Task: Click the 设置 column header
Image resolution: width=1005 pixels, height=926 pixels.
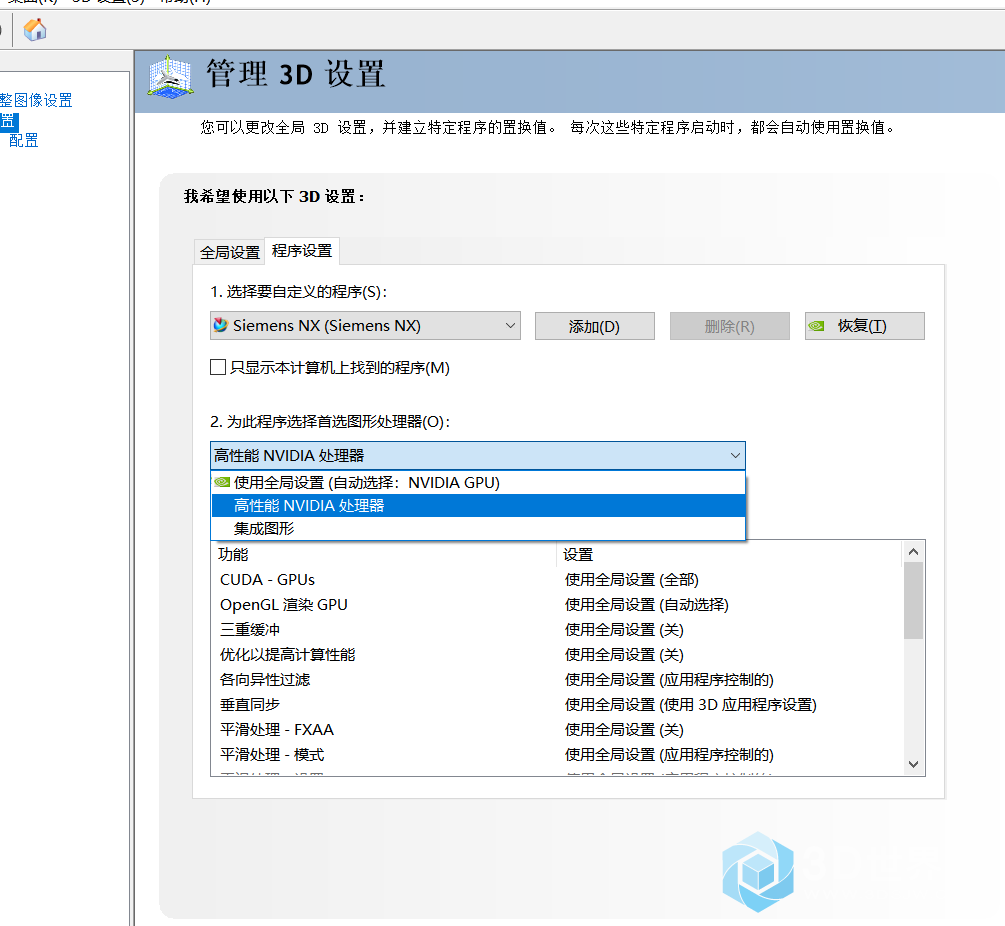Action: coord(729,554)
